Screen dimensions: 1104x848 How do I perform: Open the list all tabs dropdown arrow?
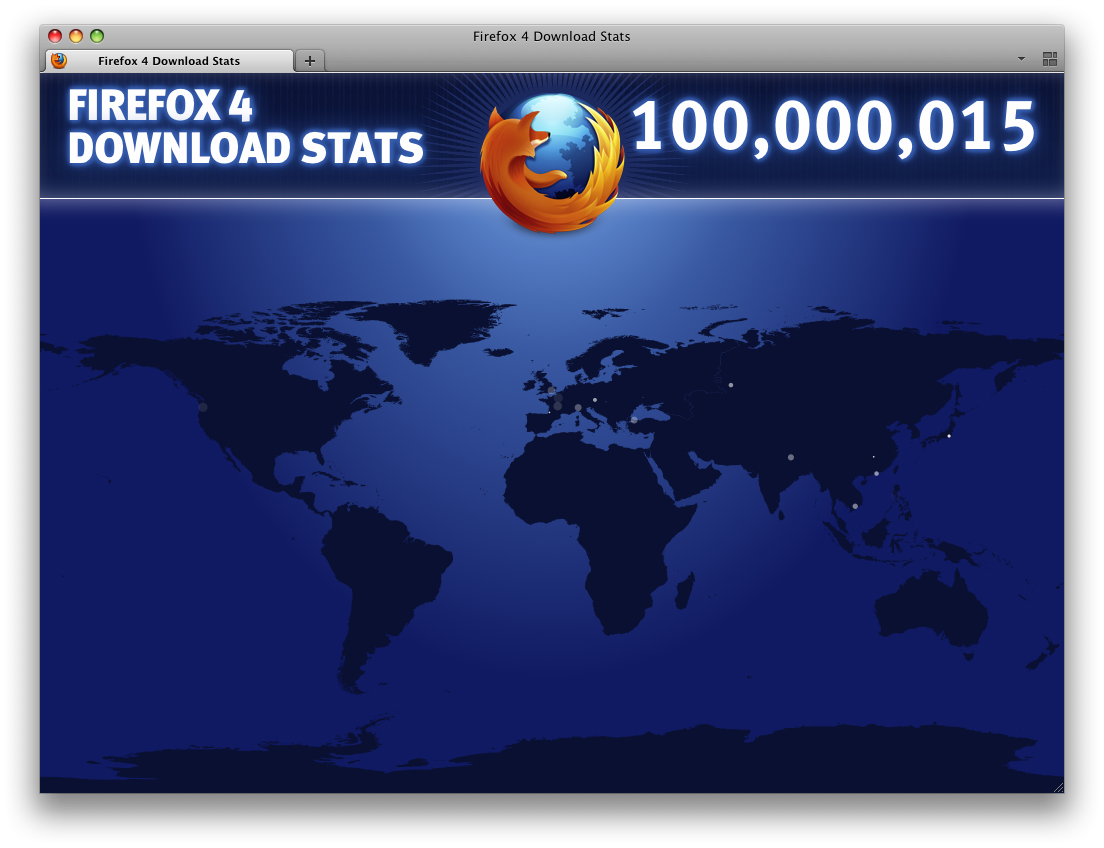1021,59
